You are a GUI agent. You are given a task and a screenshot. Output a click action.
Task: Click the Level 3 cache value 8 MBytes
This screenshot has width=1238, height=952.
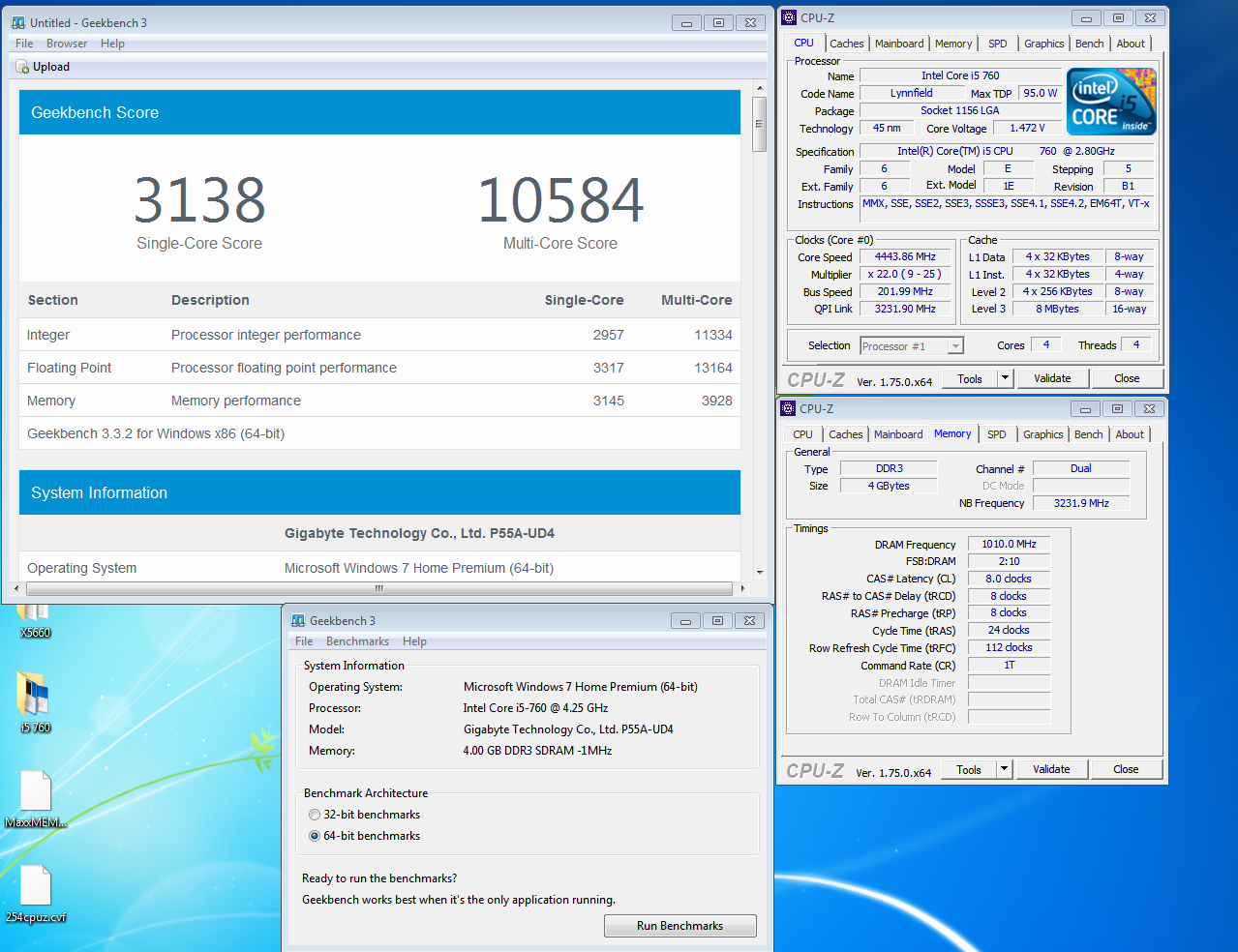coord(1057,309)
